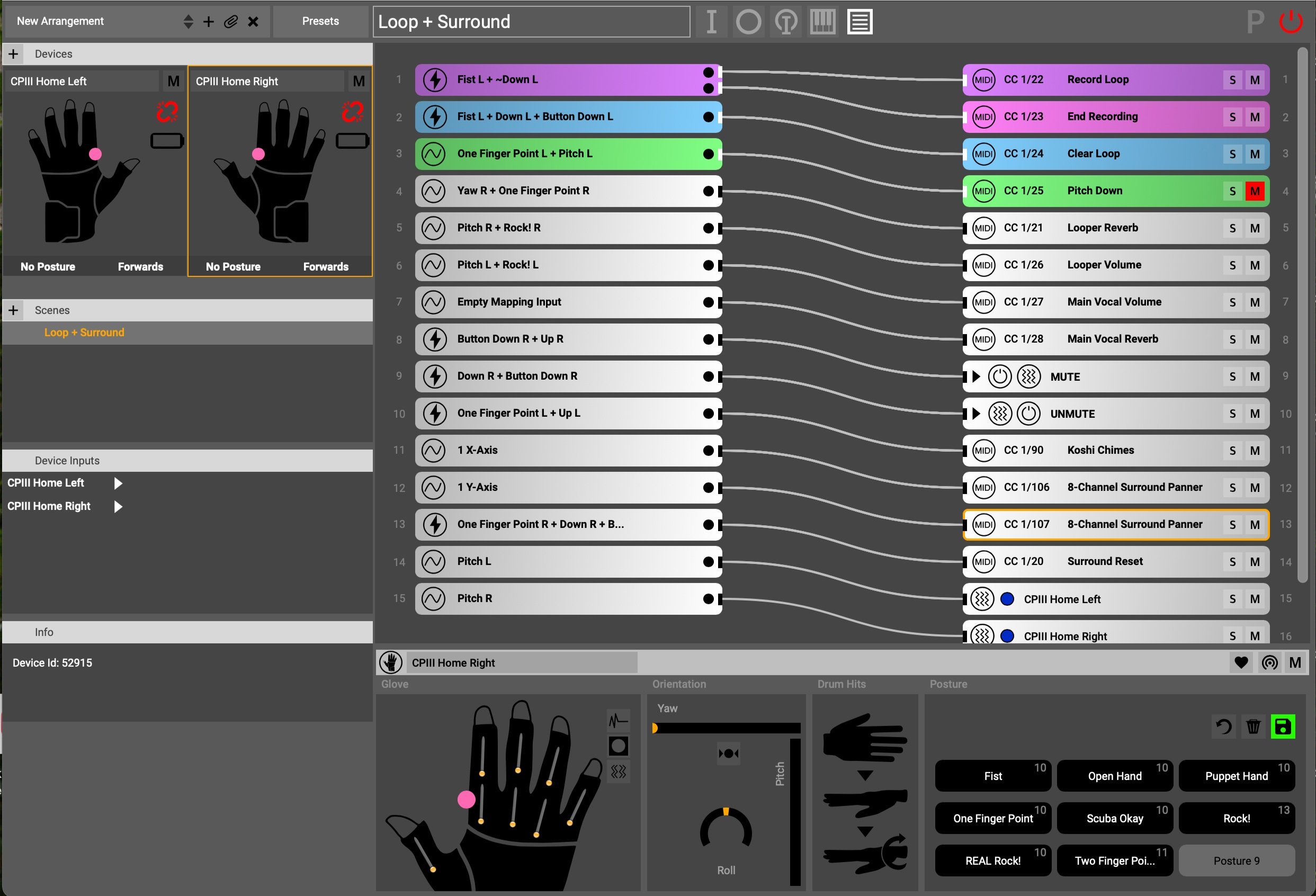Expand CPIII Home Left device inputs
The height and width of the screenshot is (896, 1316).
[118, 483]
